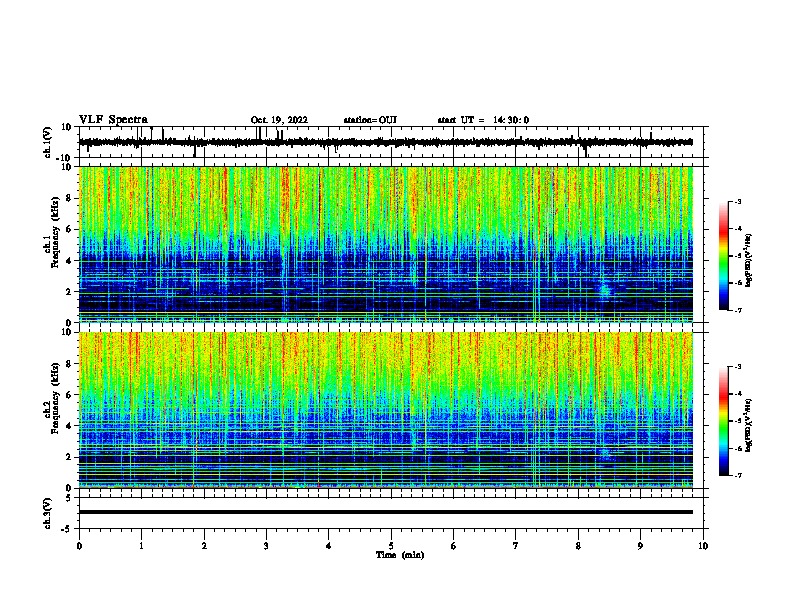Click the "Time (min)" x-axis label
792x612 pixels.
coord(400,555)
